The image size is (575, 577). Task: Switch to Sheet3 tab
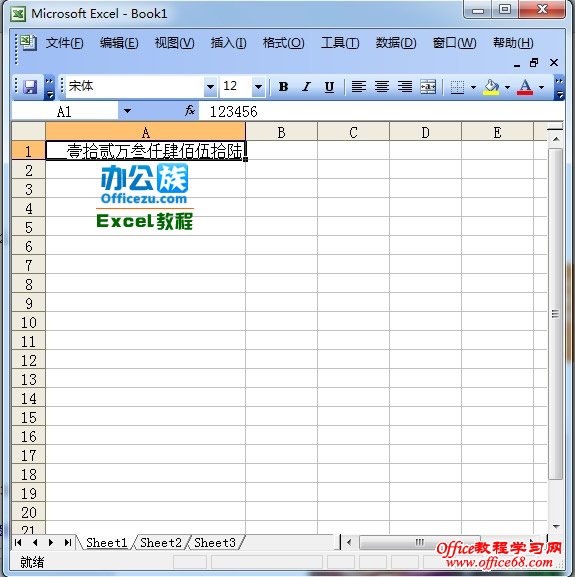click(215, 543)
